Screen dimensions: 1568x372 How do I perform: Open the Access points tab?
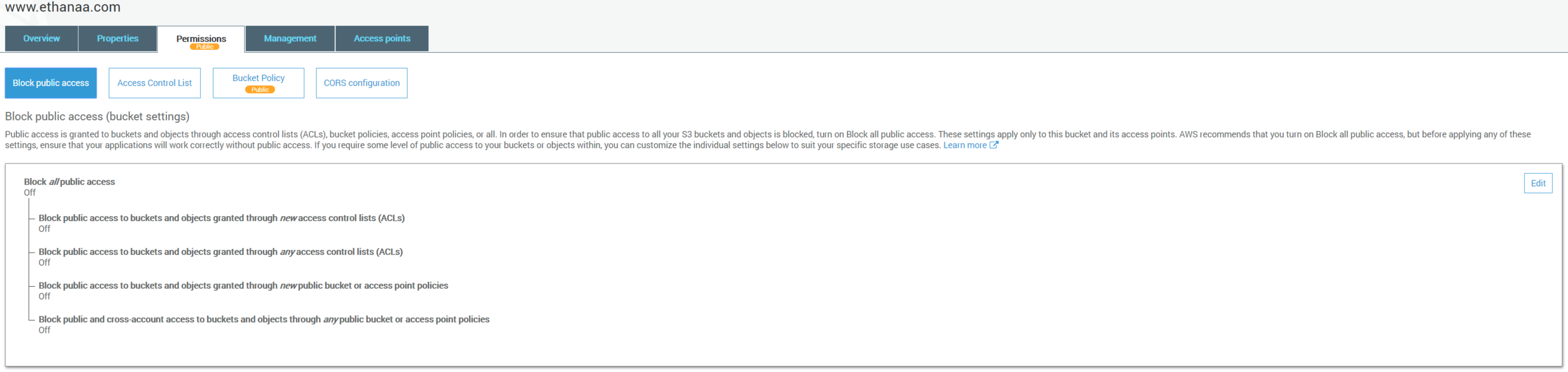tap(382, 38)
